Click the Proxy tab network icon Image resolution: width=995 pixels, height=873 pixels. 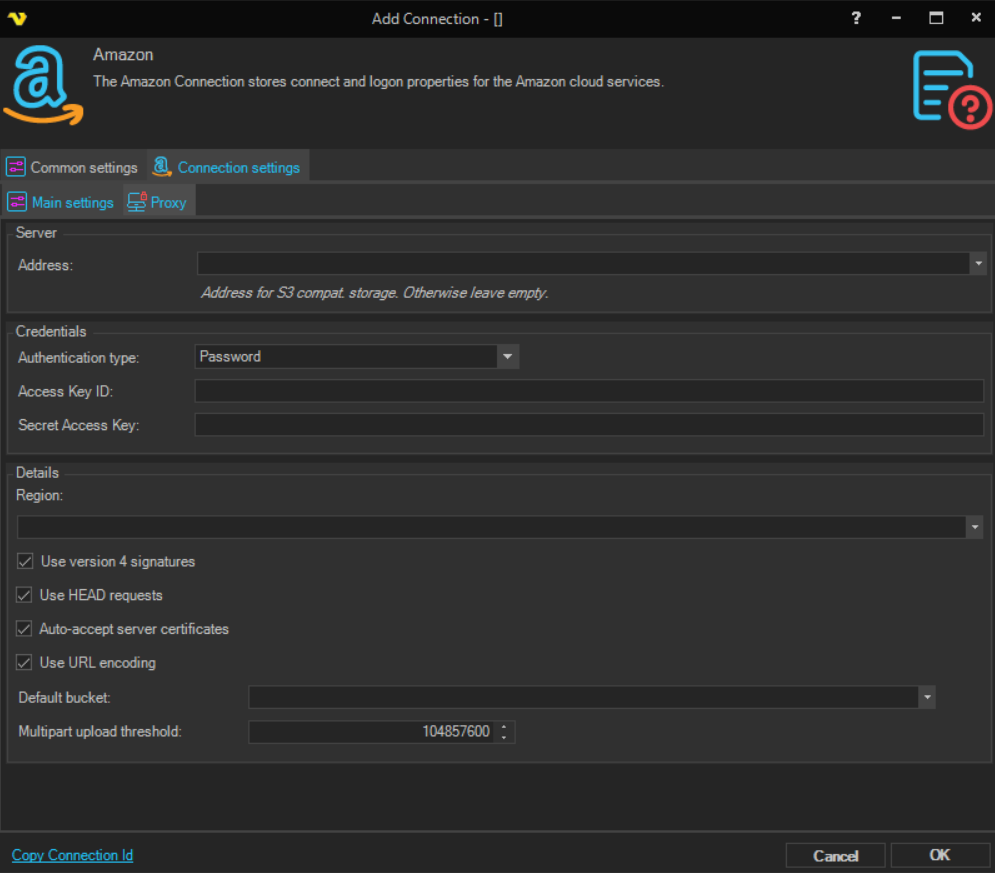137,202
